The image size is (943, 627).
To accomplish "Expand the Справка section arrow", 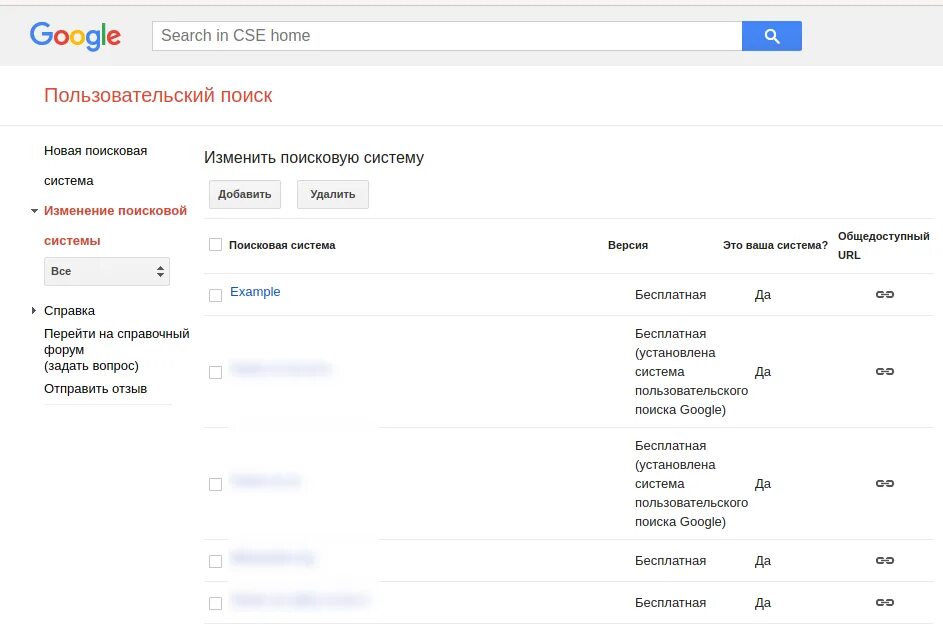I will point(35,311).
